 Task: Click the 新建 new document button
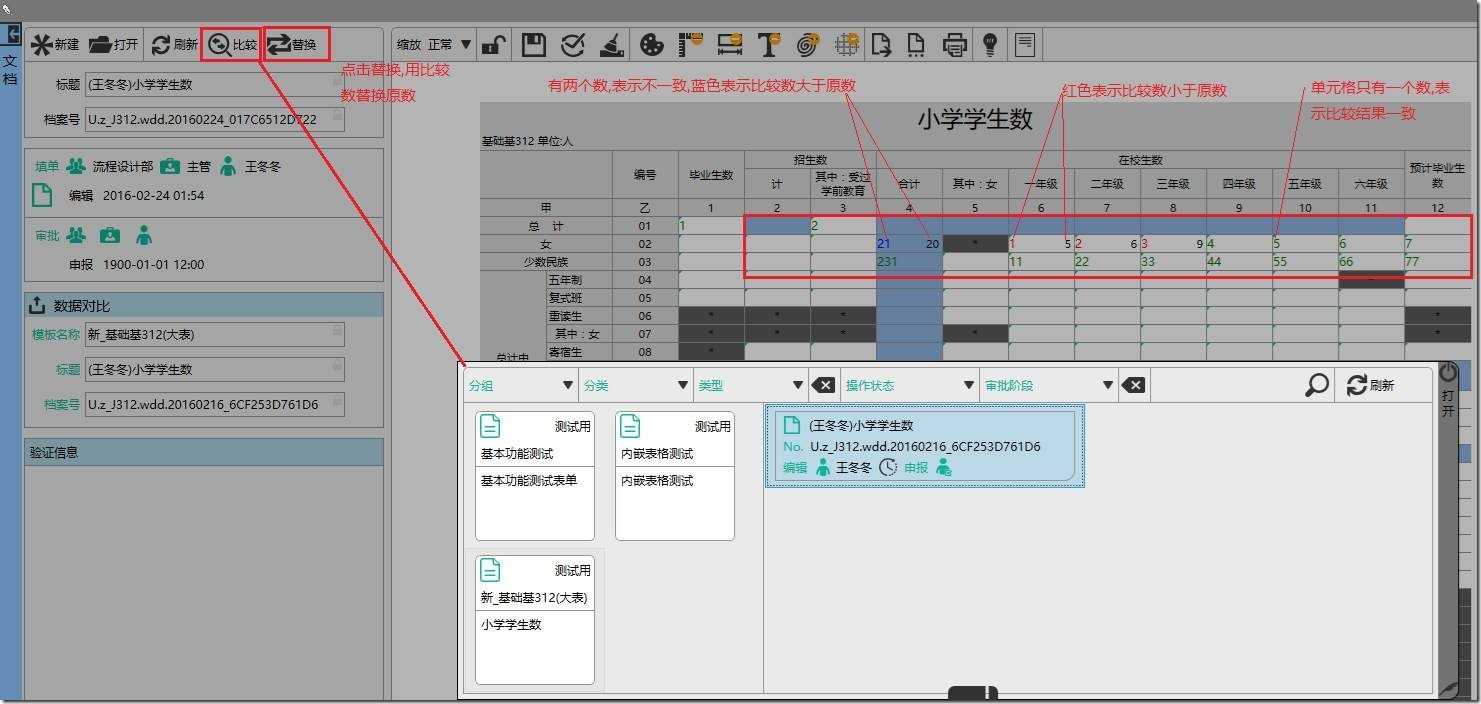55,45
